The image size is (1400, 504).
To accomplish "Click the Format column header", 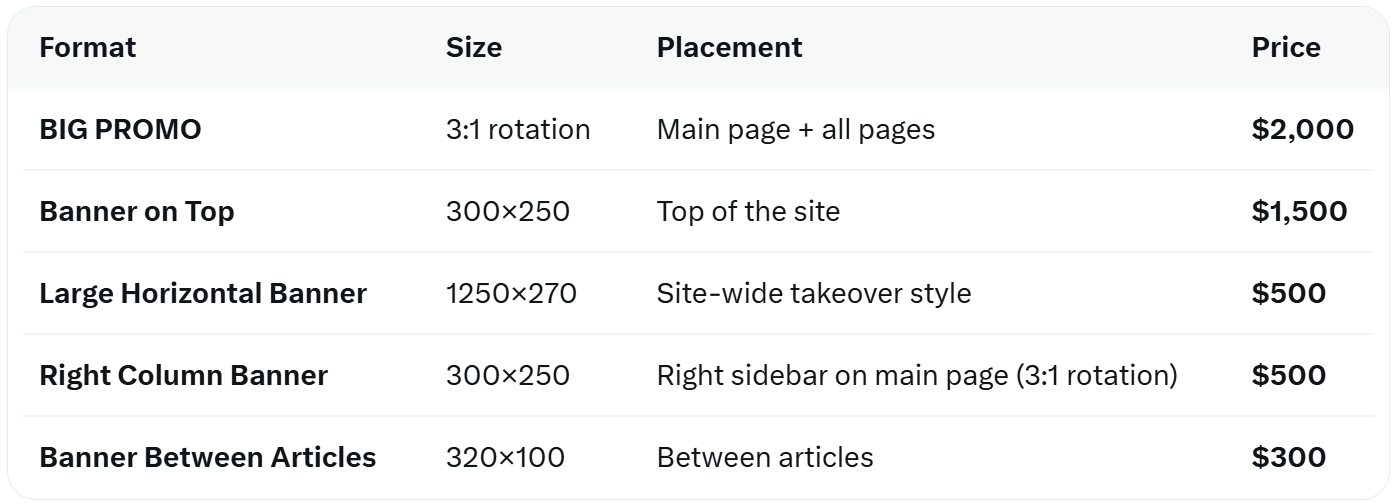I will (88, 47).
